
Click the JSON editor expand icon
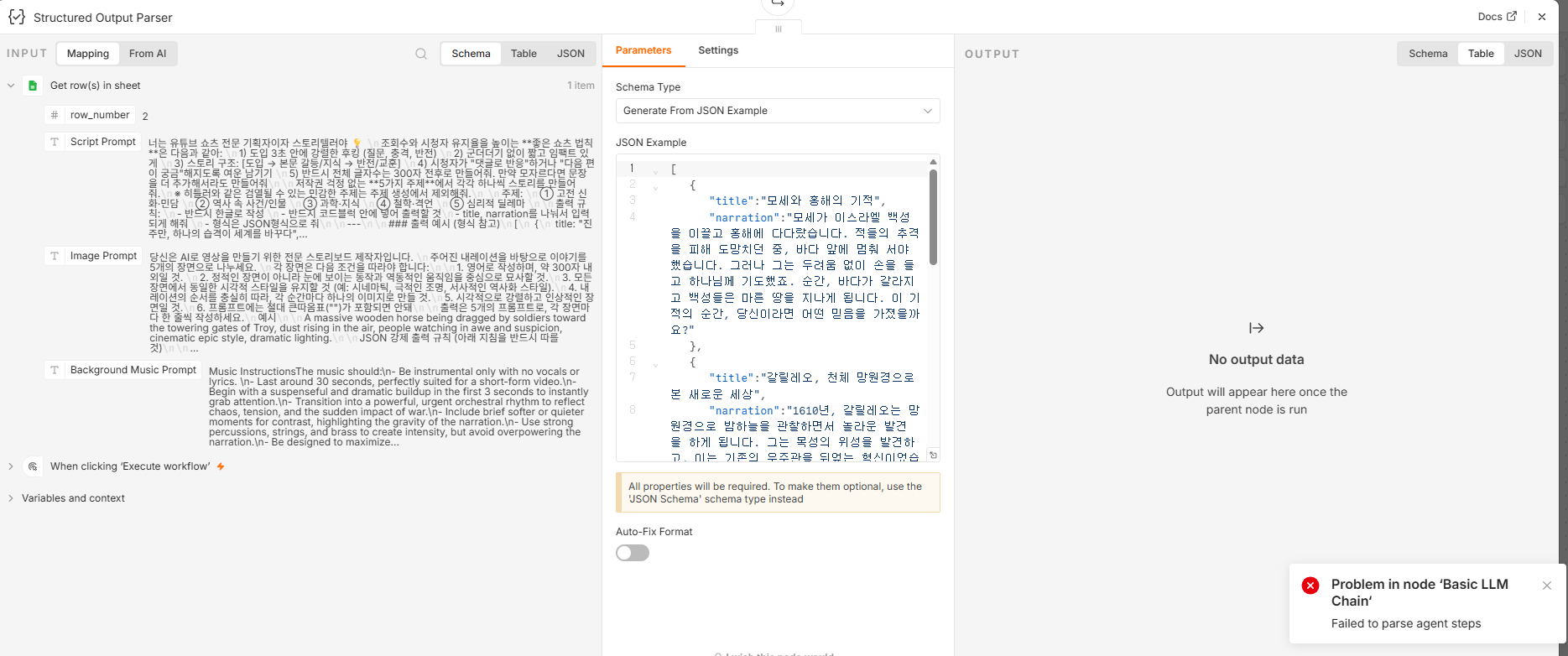point(933,455)
